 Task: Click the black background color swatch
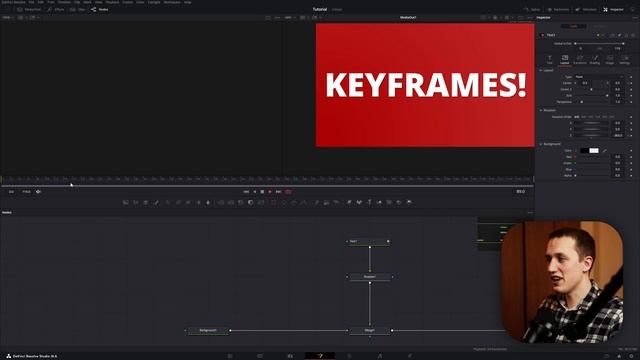coord(584,151)
